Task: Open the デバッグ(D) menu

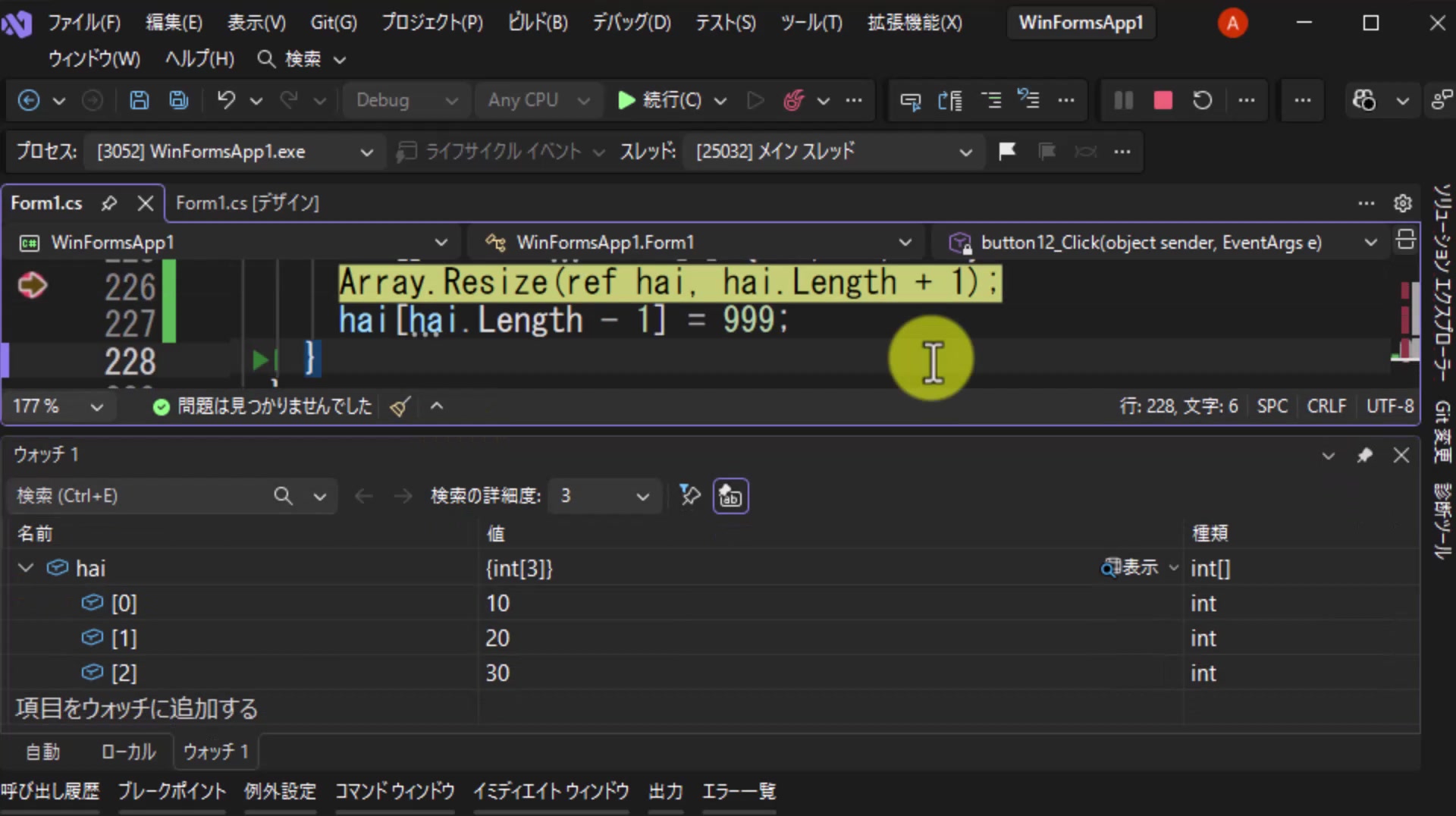Action: (x=632, y=23)
